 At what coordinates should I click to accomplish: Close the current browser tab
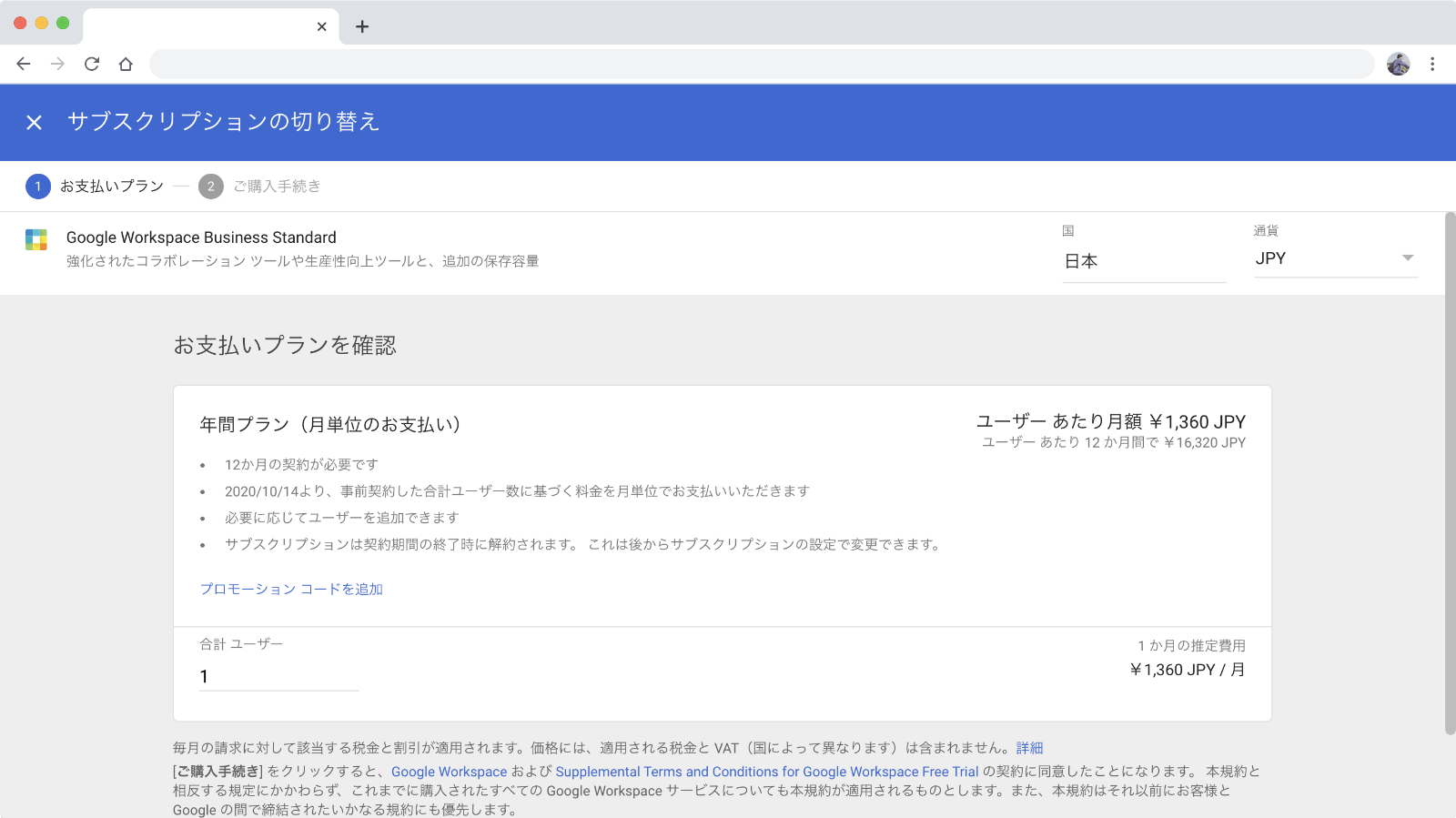[x=321, y=26]
